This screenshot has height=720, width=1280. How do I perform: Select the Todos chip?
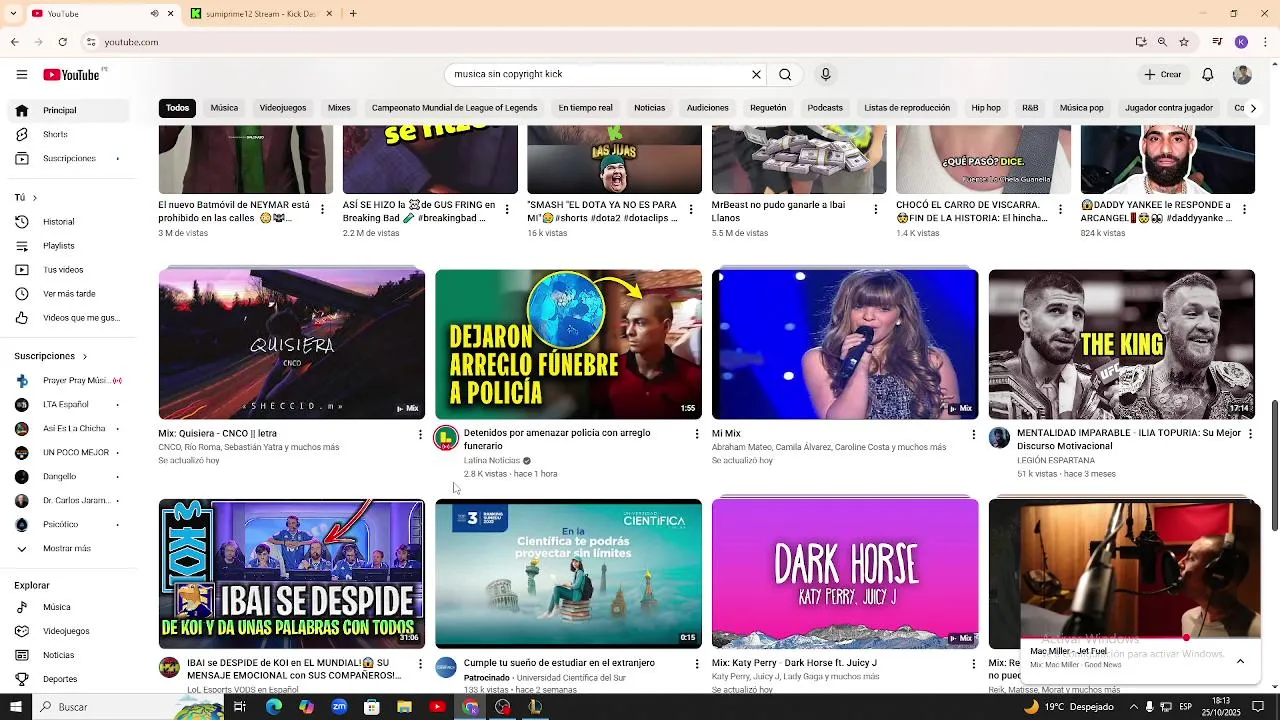click(177, 108)
